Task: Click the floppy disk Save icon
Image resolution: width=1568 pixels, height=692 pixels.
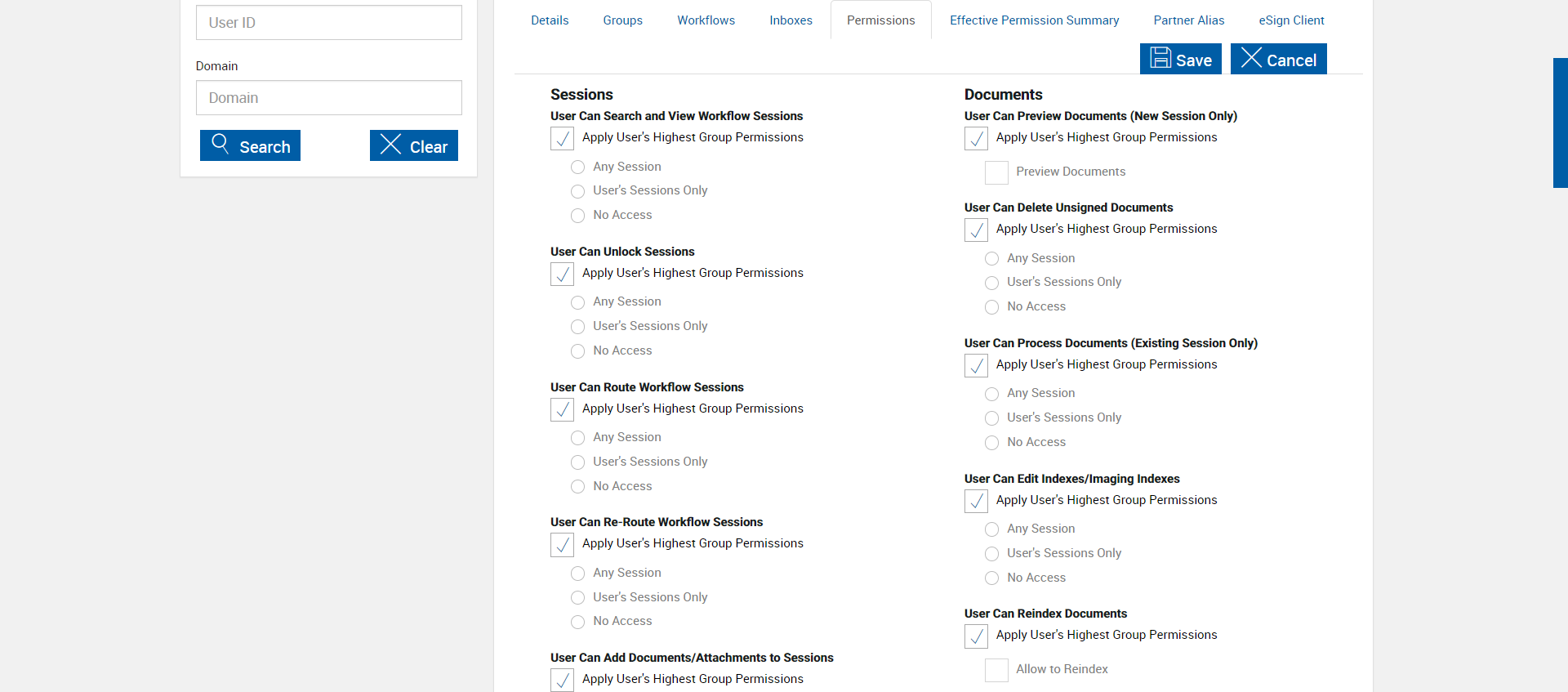Action: 1160,58
